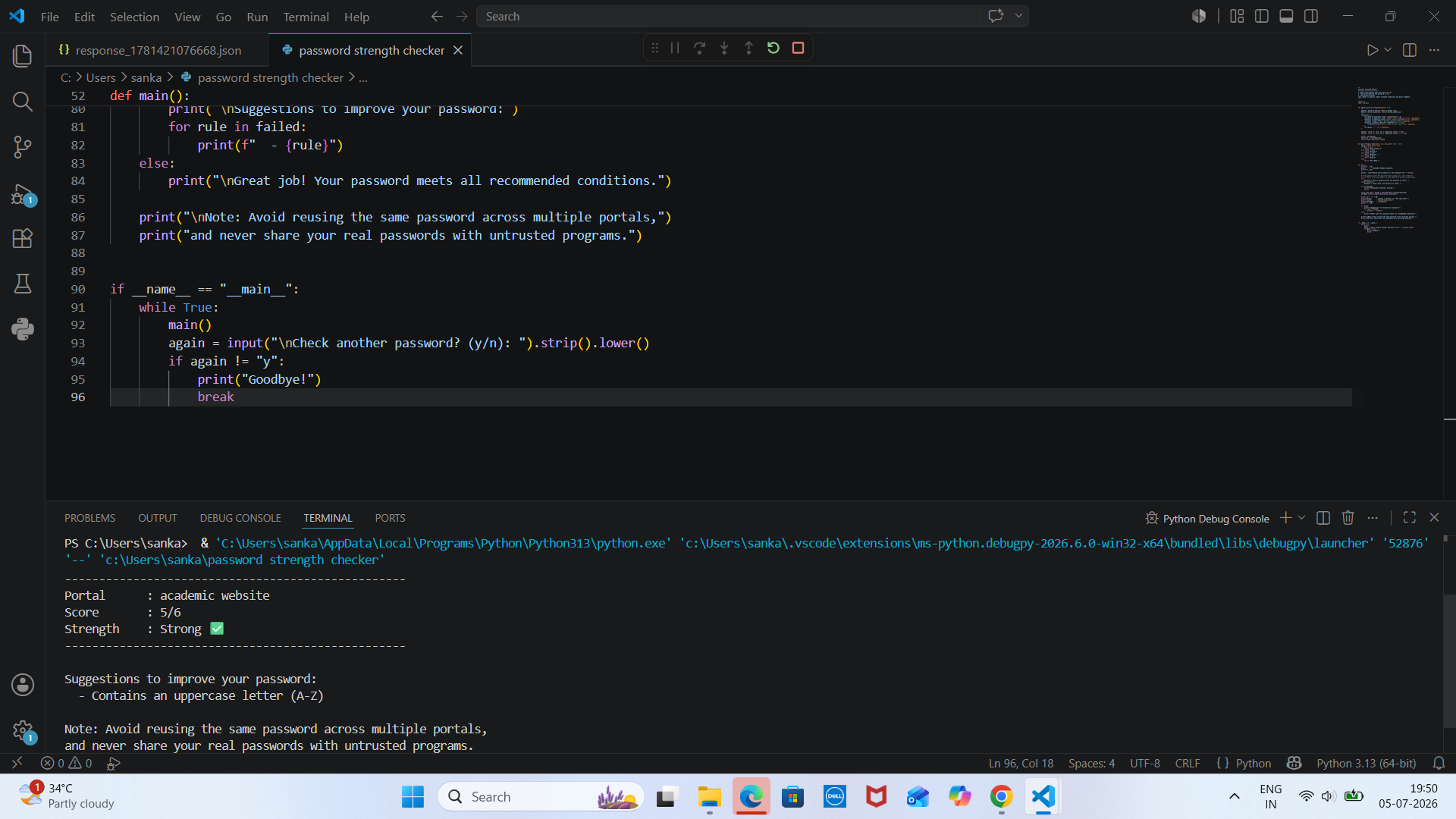The width and height of the screenshot is (1456, 819).
Task: Open the Run menu
Action: click(x=257, y=17)
